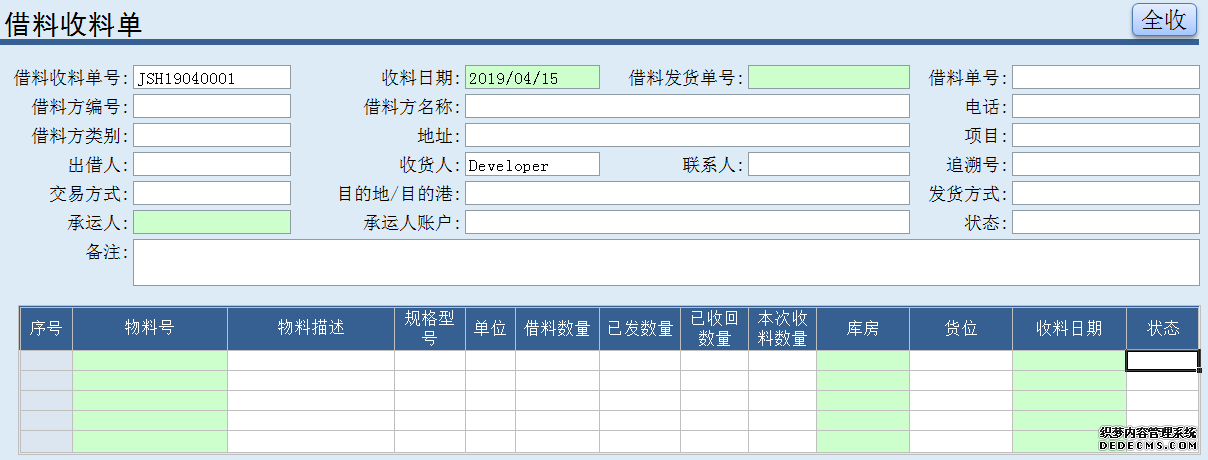Select the 目的地/目的港 input field
Viewport: 1208px width, 460px height.
pyautogui.click(x=687, y=194)
